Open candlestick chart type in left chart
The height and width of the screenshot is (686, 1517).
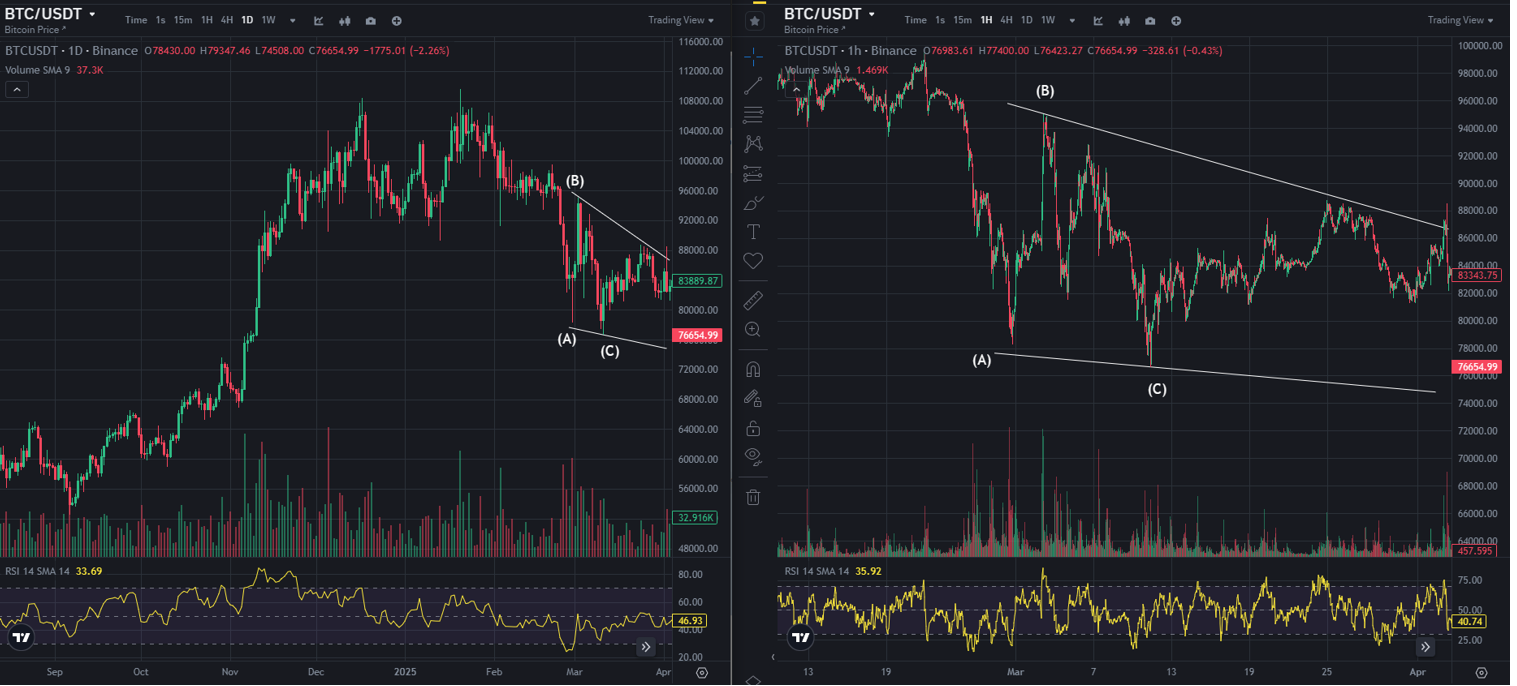point(345,20)
